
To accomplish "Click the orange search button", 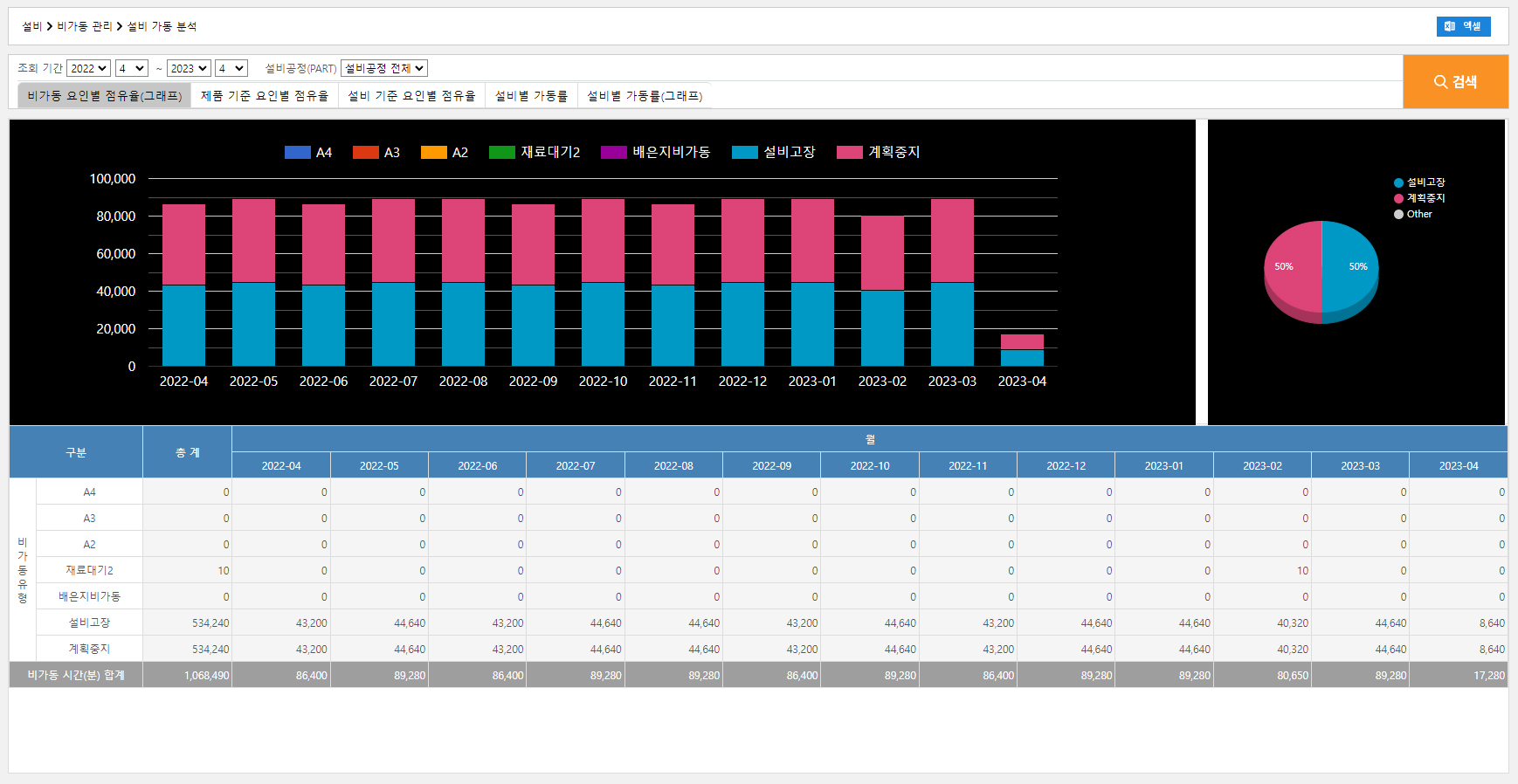I will click(1455, 81).
